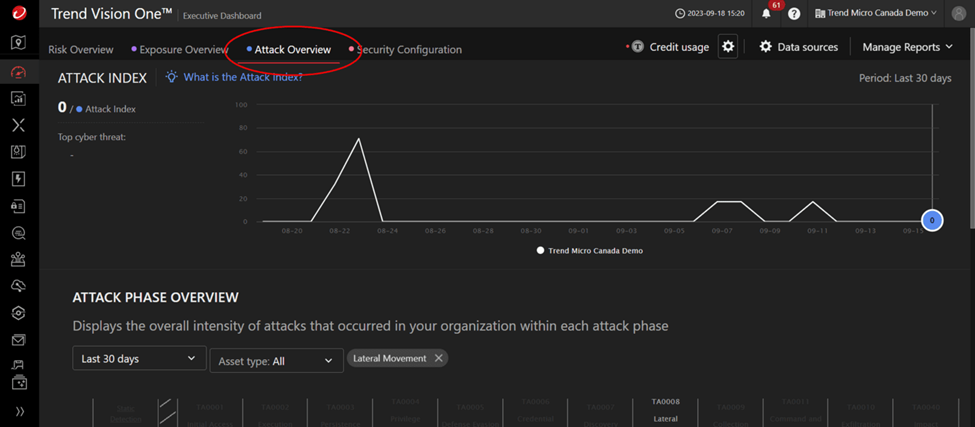Click the Trend Vision One title
Image resolution: width=975 pixels, height=427 pixels.
pos(111,14)
